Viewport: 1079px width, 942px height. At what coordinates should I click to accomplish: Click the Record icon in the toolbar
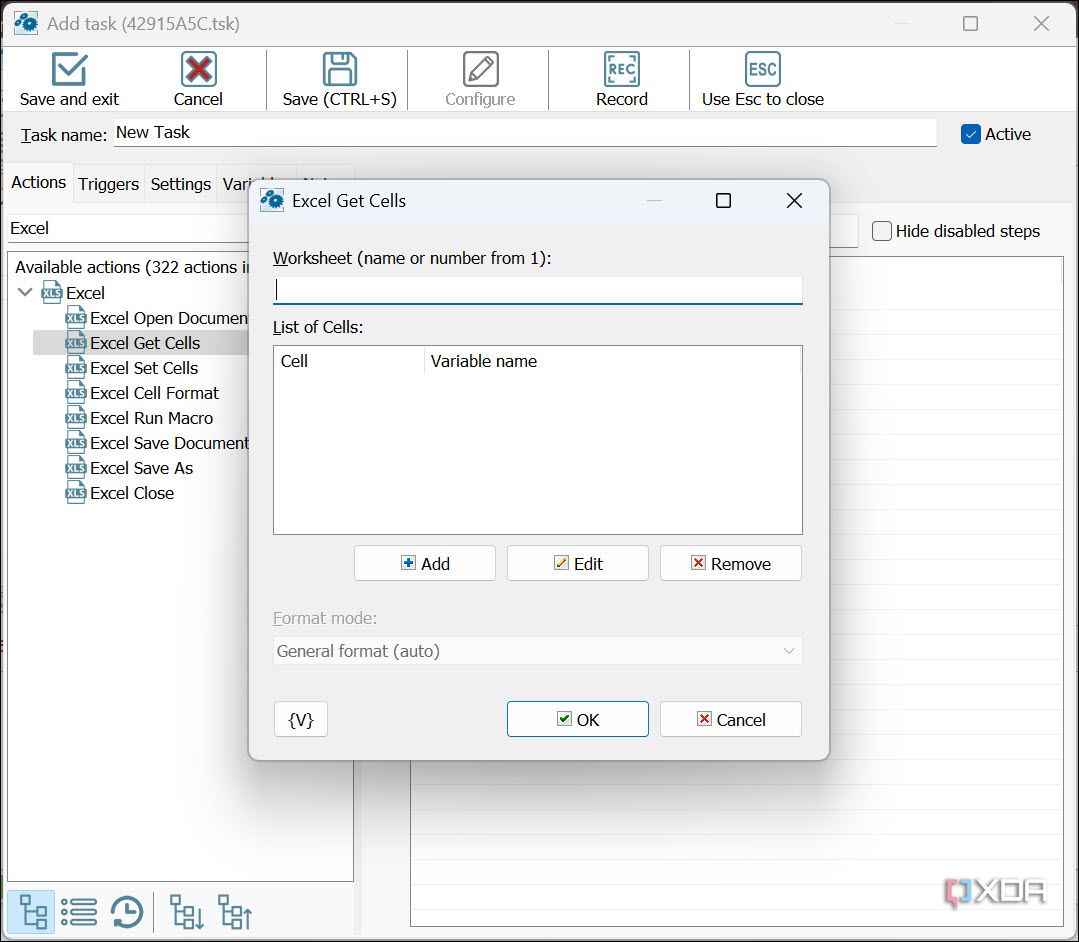tap(621, 68)
